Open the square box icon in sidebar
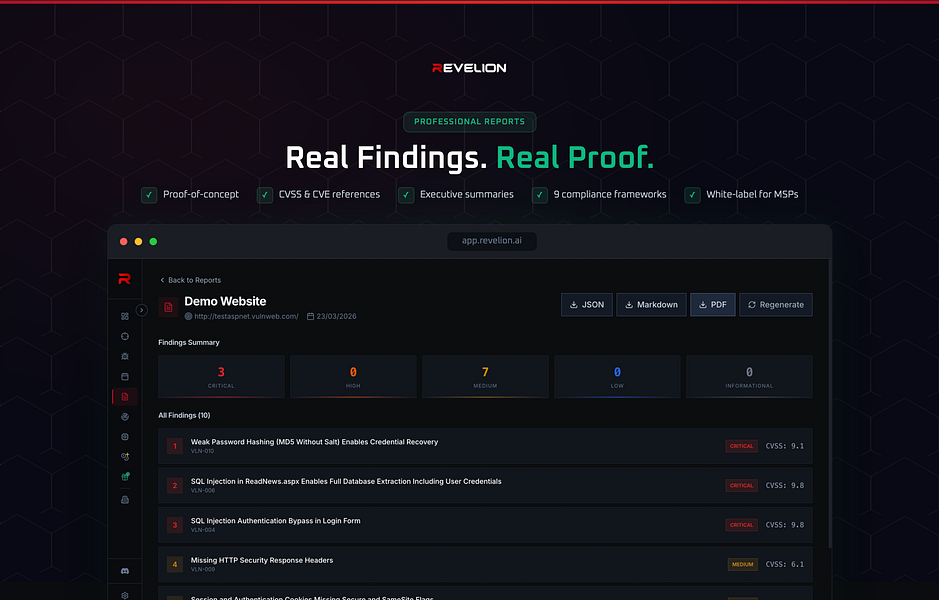The image size is (939, 600). (125, 437)
